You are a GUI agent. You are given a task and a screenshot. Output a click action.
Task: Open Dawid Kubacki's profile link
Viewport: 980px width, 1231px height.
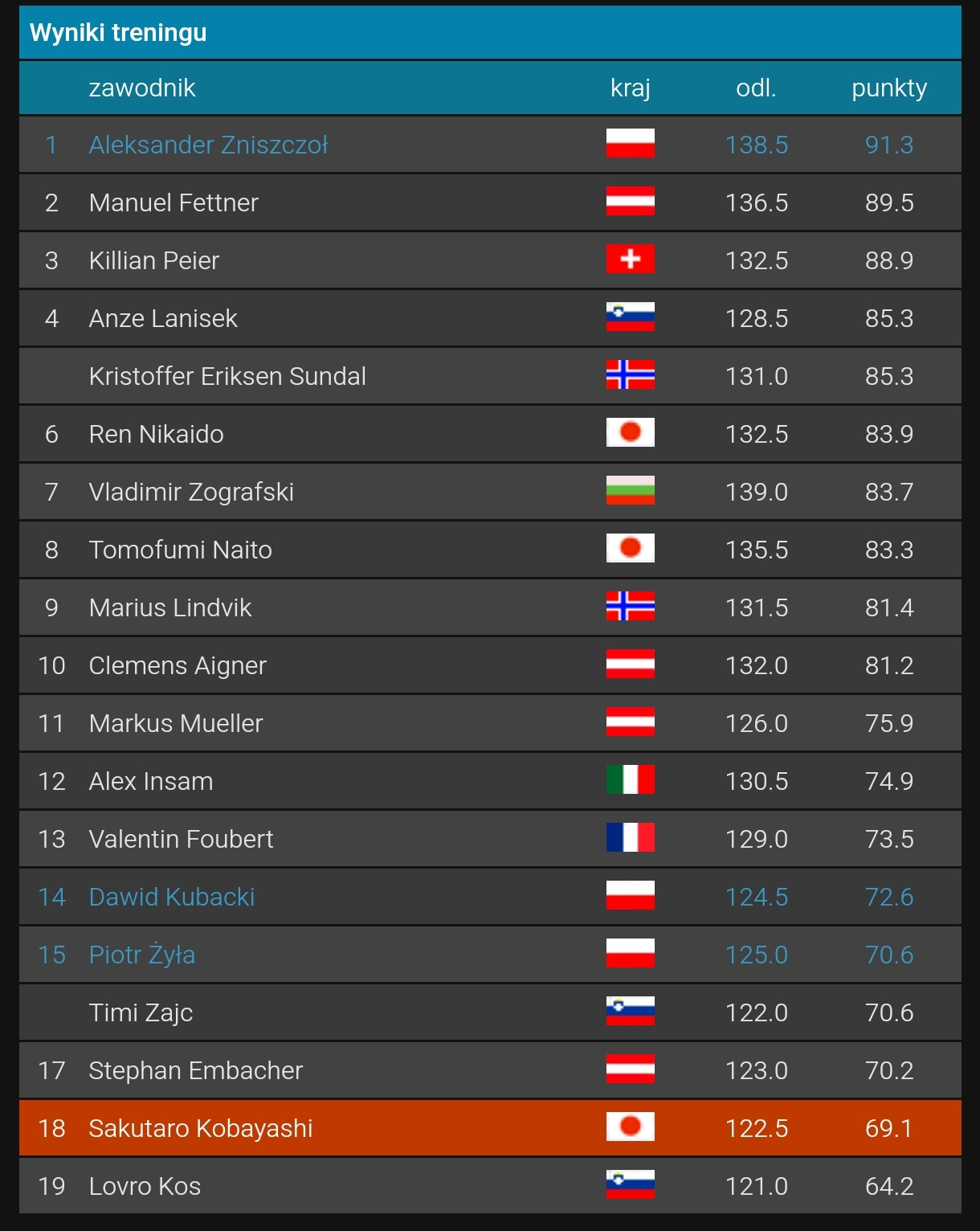[x=171, y=897]
